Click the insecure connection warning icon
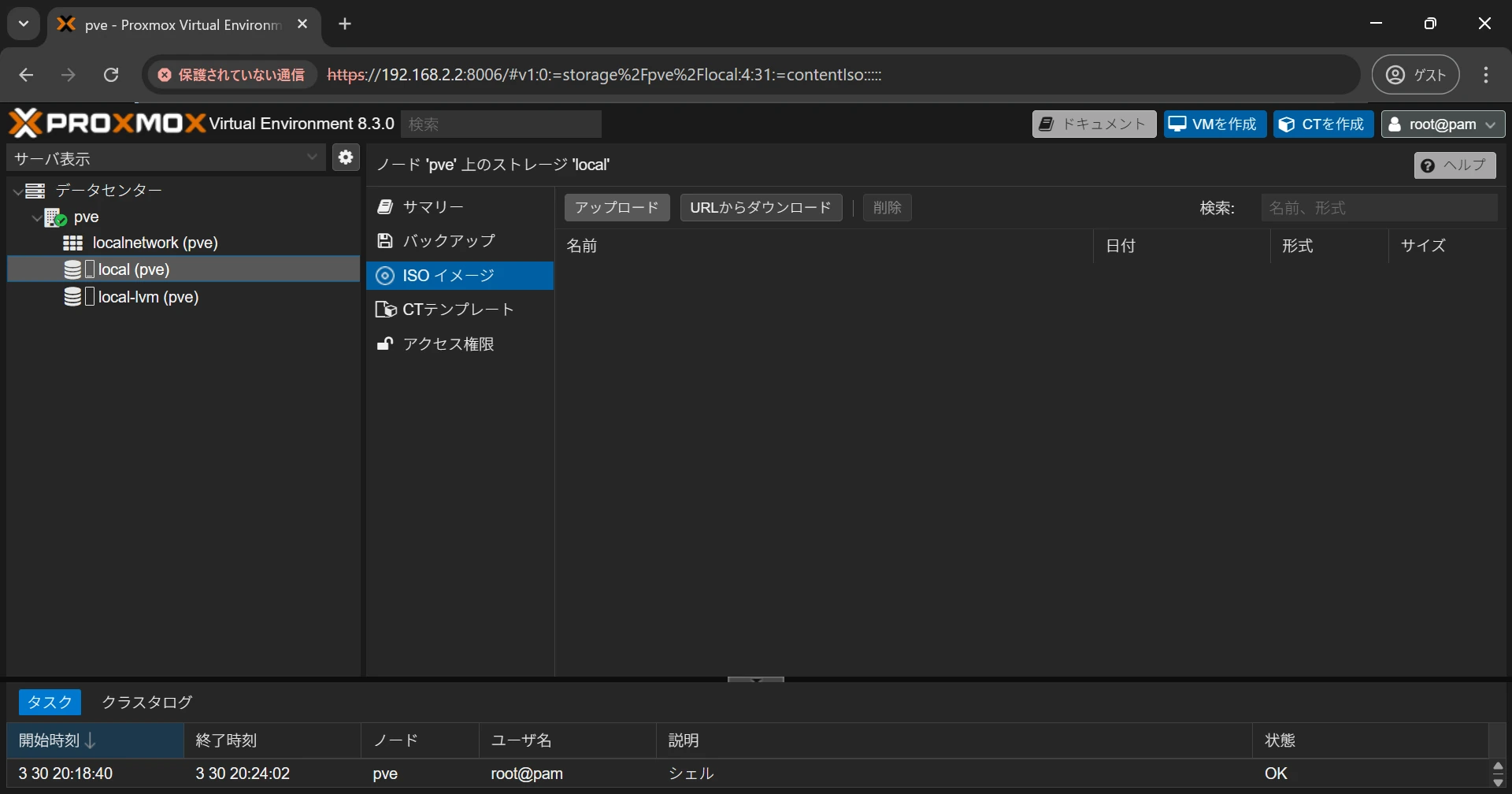 tap(165, 75)
